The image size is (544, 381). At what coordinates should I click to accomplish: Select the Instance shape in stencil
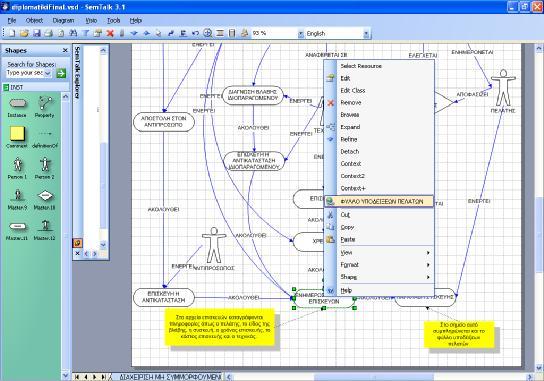[x=17, y=107]
